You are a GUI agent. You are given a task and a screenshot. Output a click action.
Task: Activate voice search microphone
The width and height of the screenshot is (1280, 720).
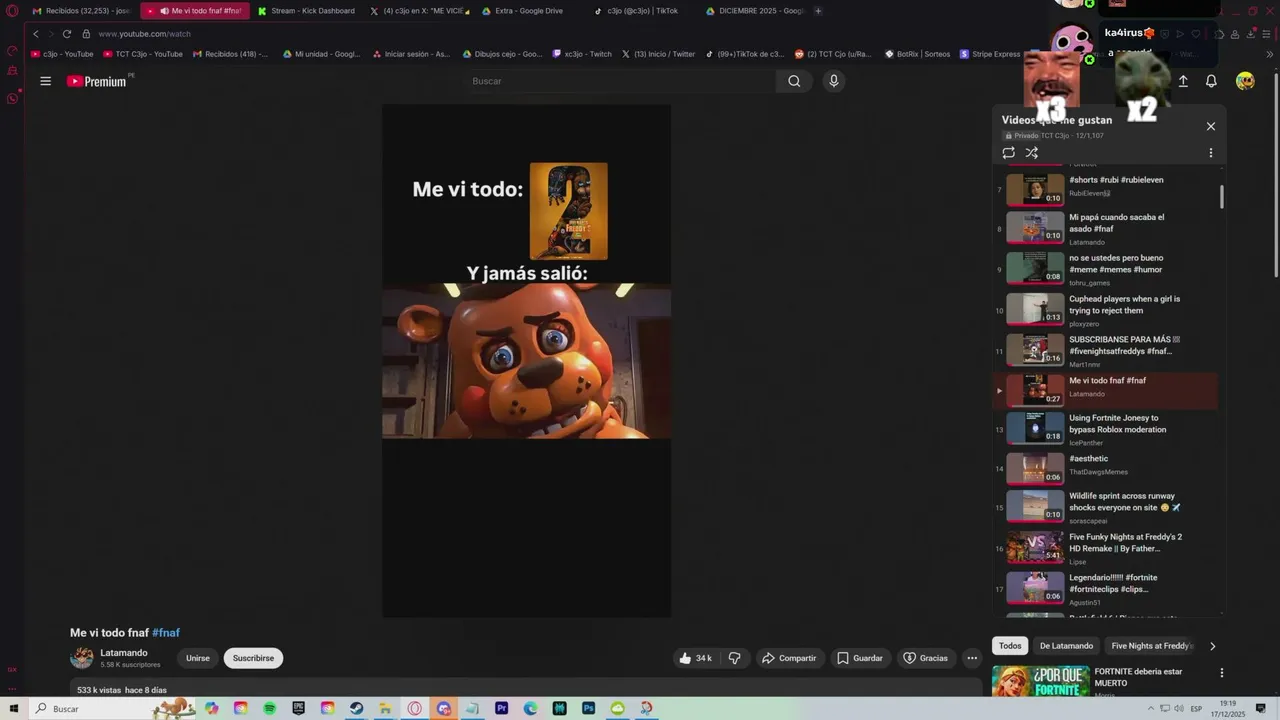click(833, 81)
